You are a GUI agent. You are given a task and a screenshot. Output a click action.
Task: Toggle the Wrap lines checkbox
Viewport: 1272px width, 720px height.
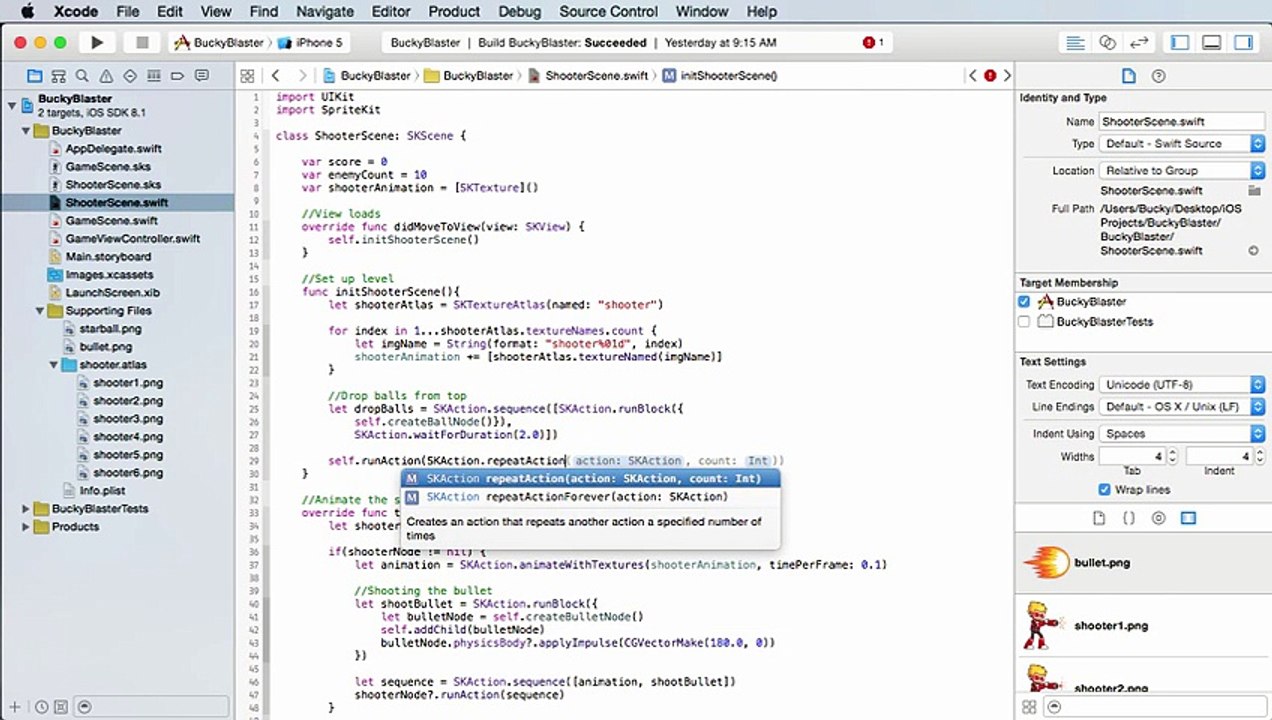pos(1105,489)
